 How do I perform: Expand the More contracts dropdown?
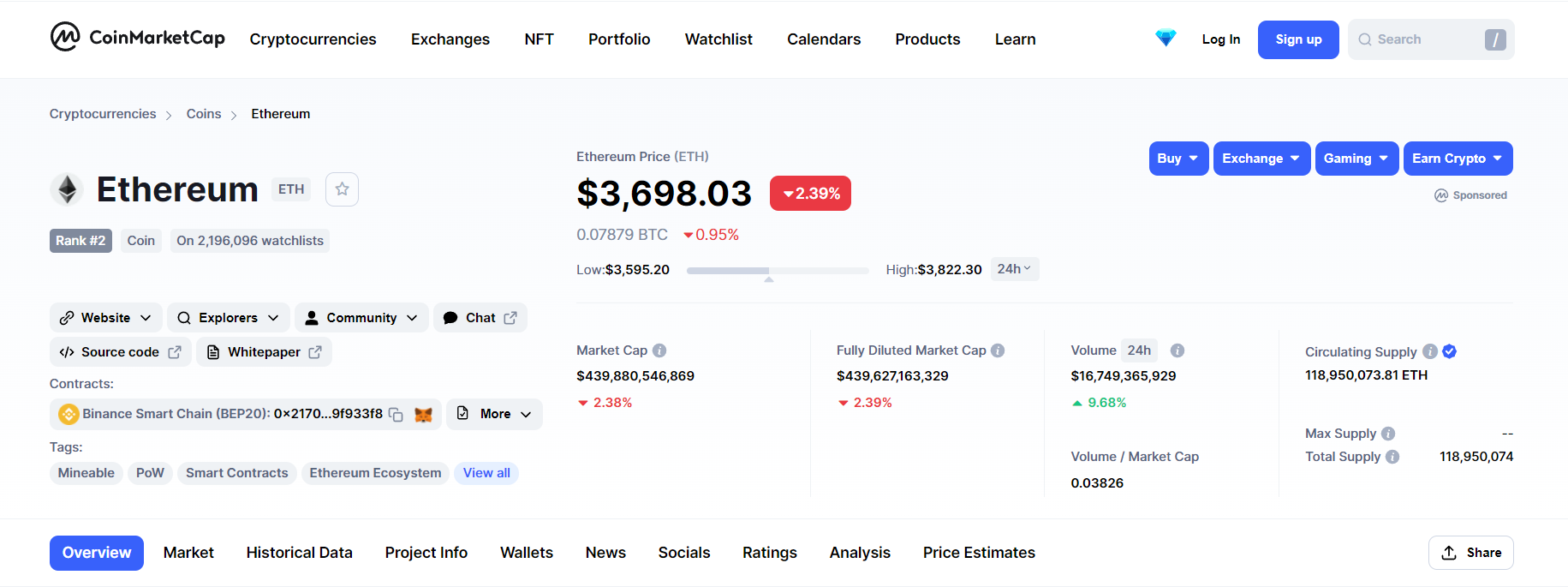(494, 414)
